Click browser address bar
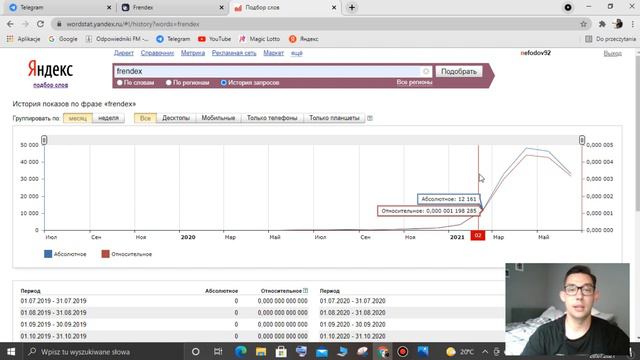Screen dimensions: 640x360 [320, 24]
